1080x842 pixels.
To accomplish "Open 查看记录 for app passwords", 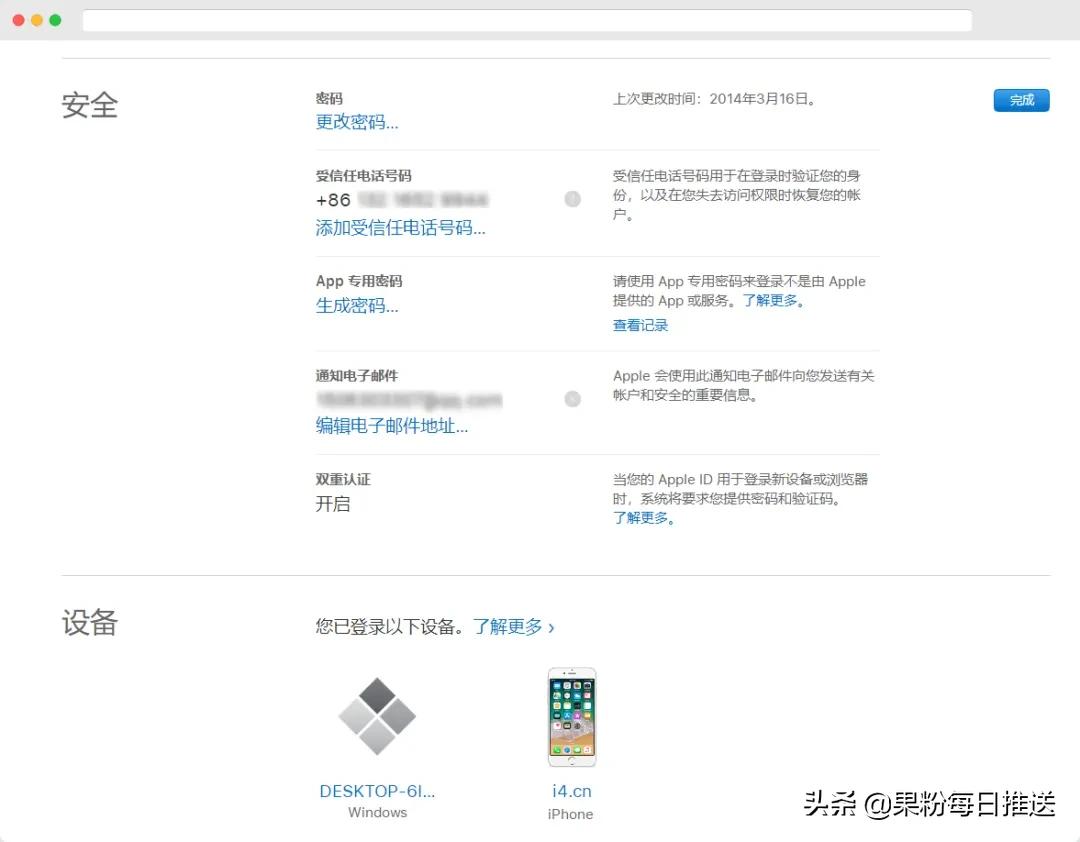I will click(x=640, y=325).
